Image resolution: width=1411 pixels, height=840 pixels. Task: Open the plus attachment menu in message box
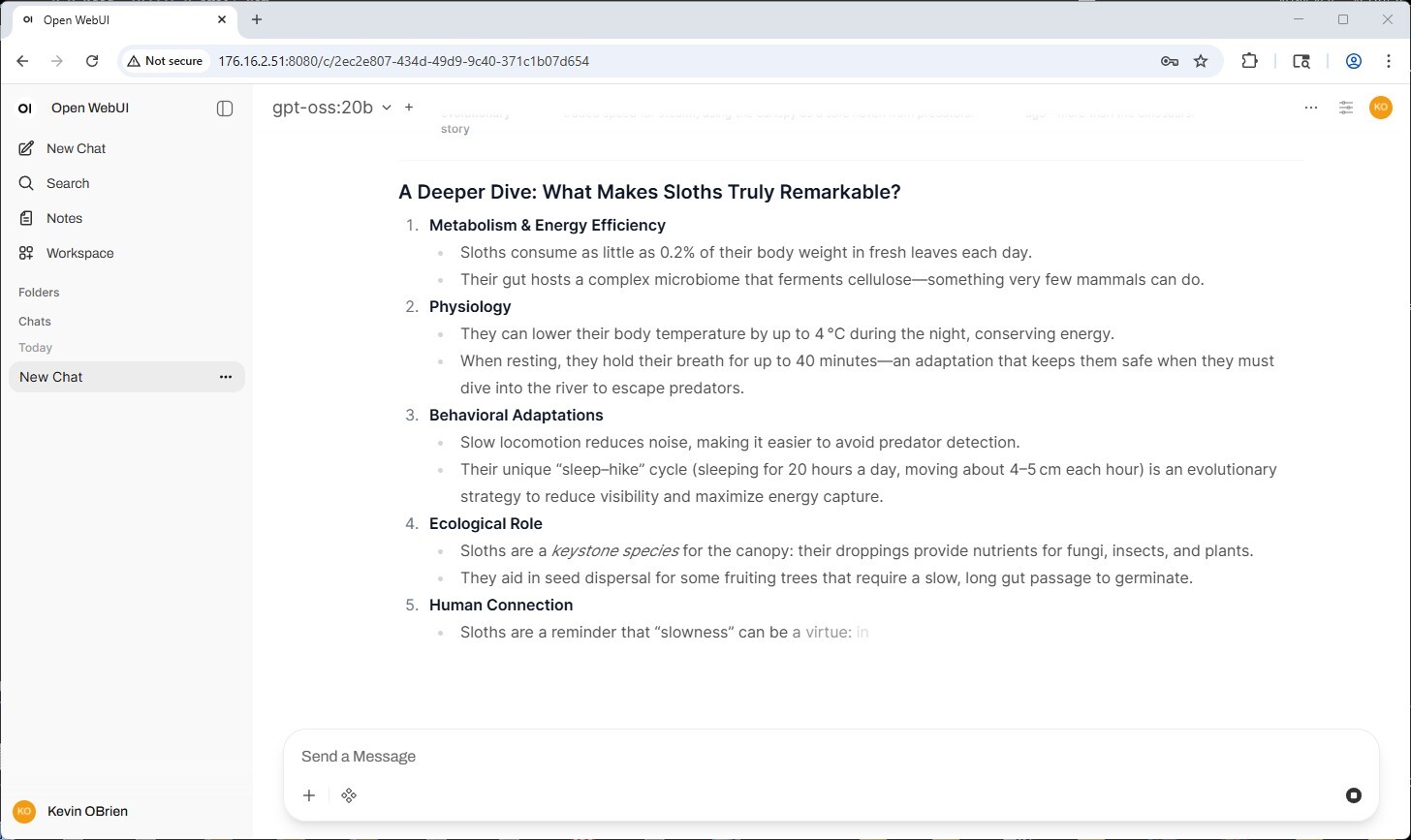click(309, 795)
